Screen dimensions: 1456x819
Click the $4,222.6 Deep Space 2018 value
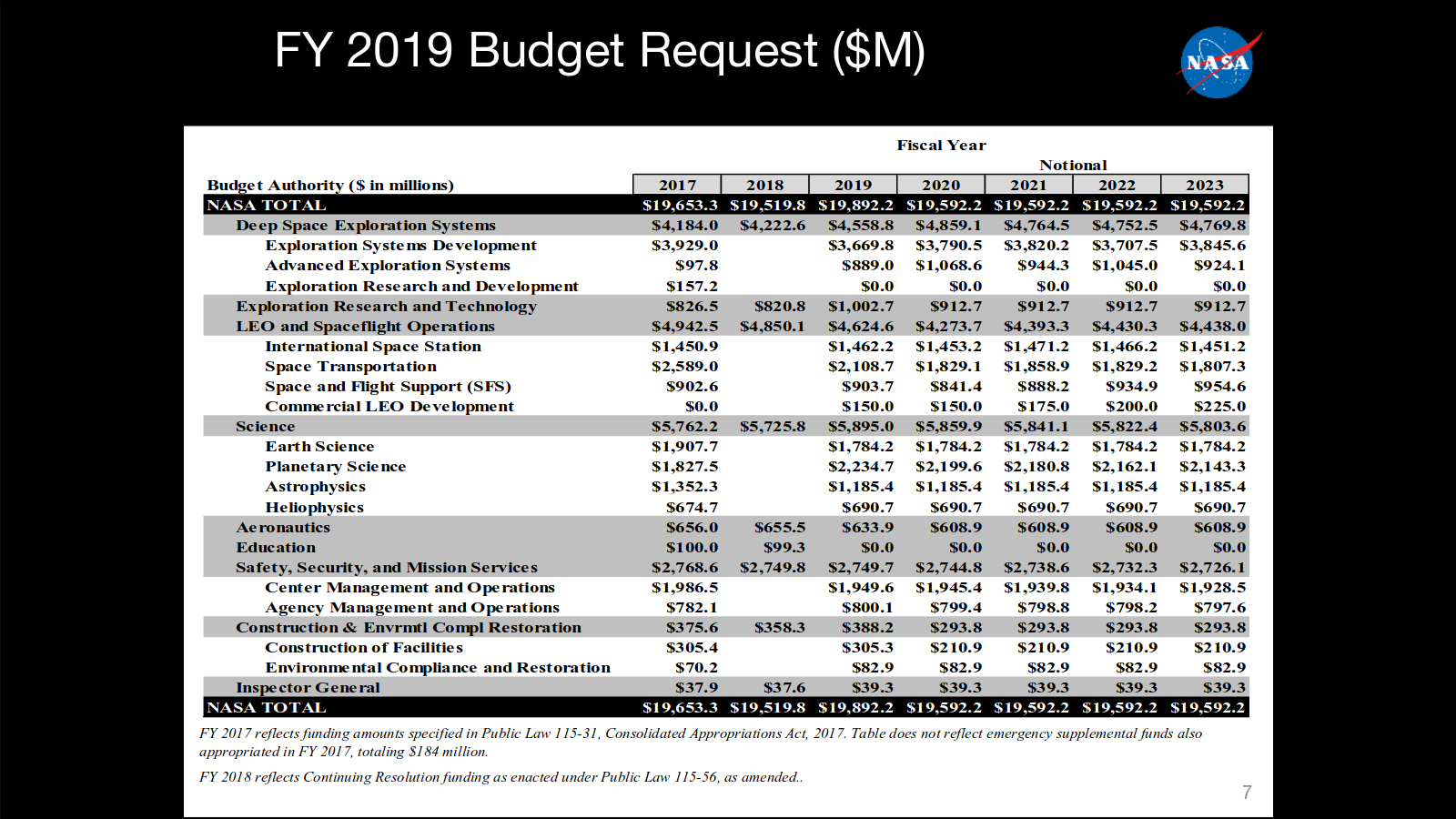[x=773, y=226]
